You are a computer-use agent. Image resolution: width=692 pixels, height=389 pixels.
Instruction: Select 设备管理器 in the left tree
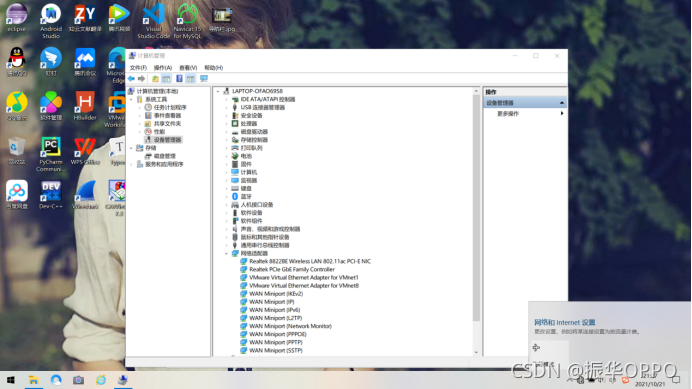pyautogui.click(x=167, y=140)
